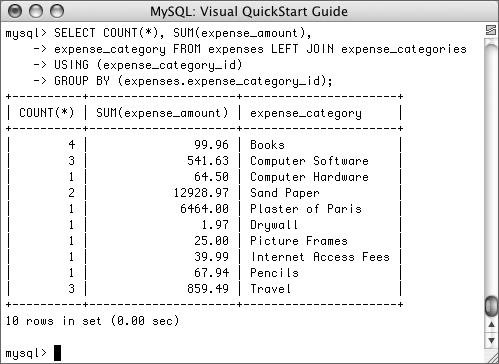Click the yellow minimize window button
The width and height of the screenshot is (499, 364).
pyautogui.click(x=36, y=11)
